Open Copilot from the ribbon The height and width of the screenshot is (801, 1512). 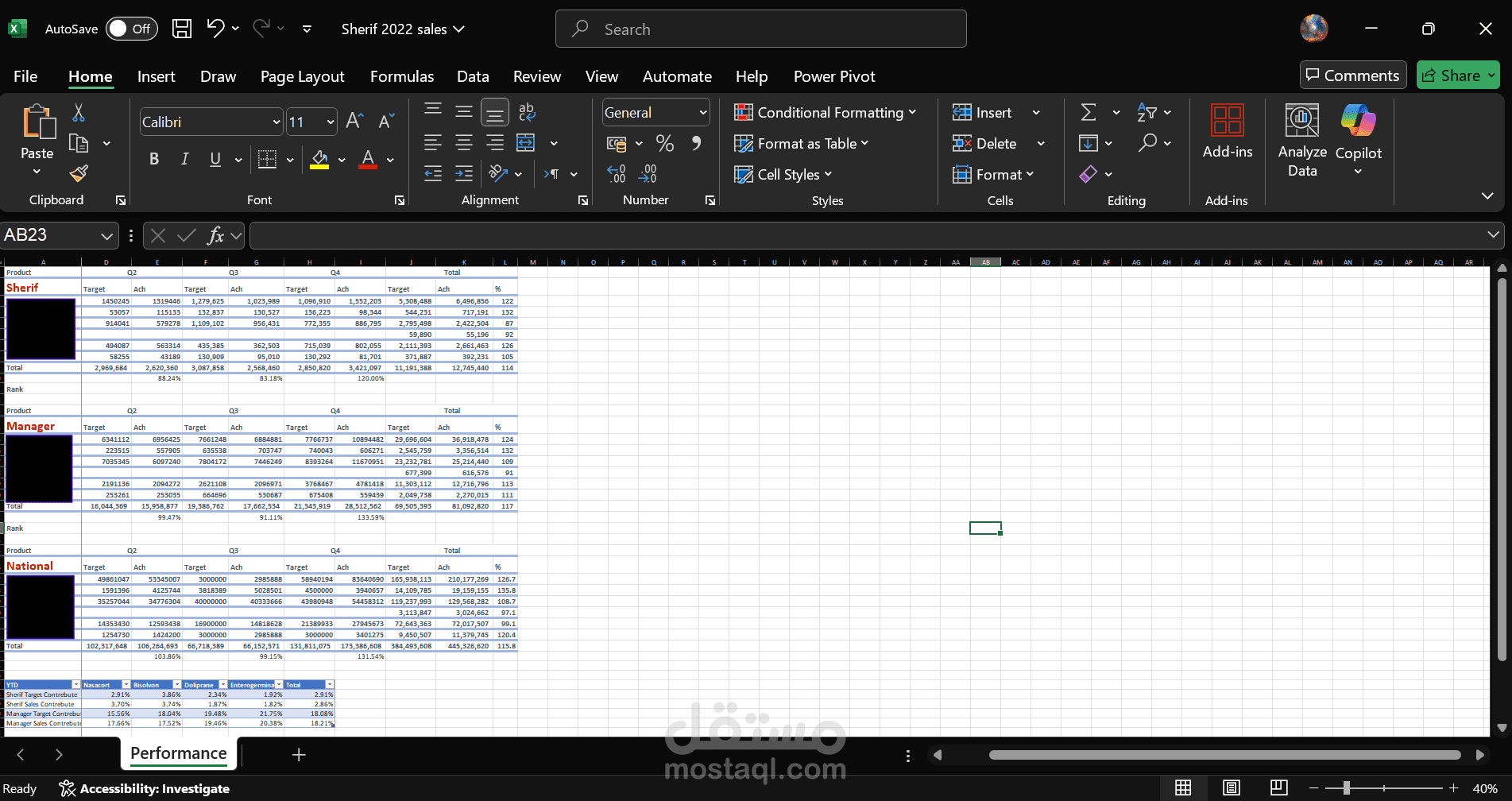pos(1359,141)
